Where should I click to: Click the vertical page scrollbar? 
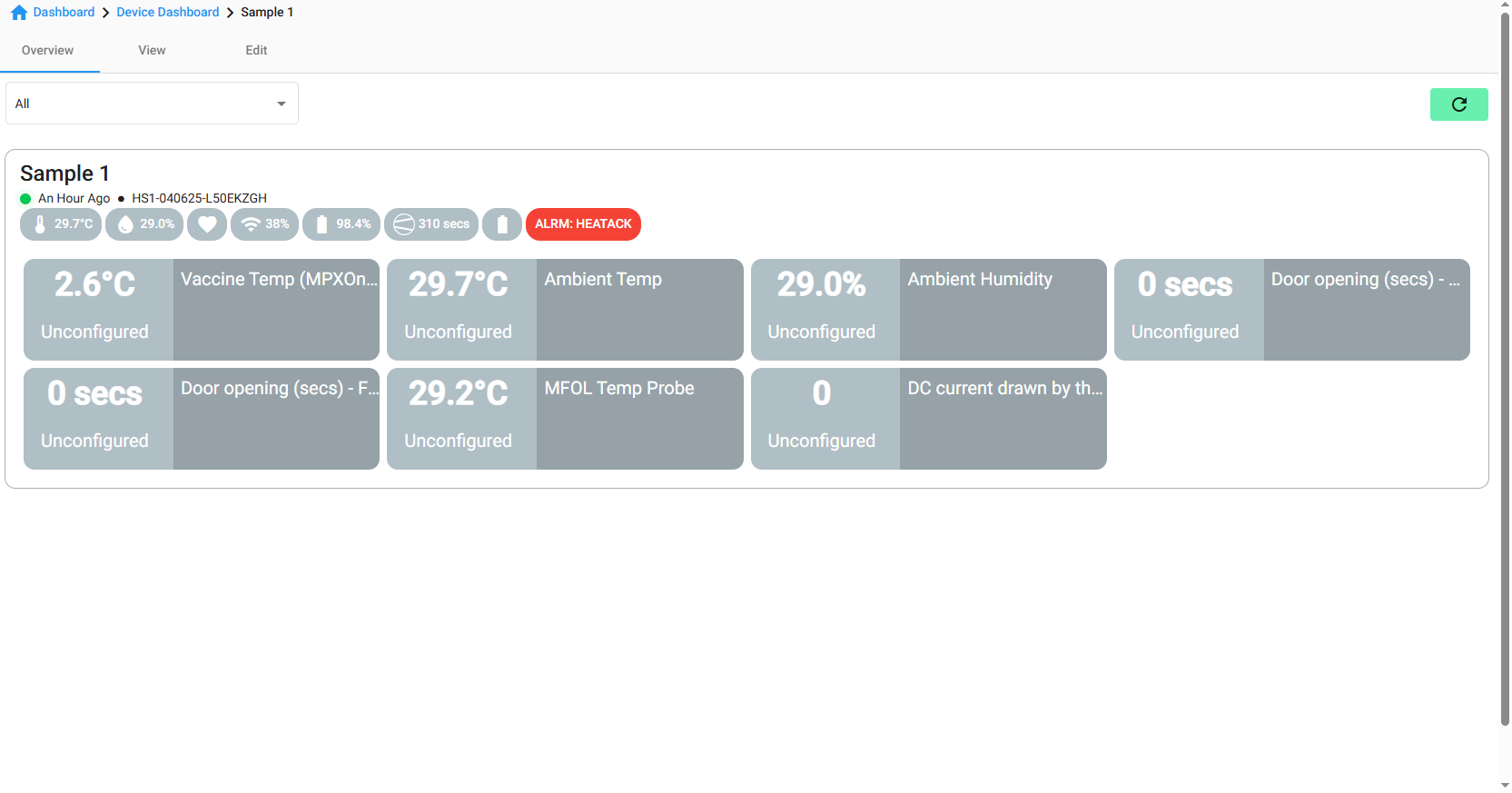tap(1505, 363)
